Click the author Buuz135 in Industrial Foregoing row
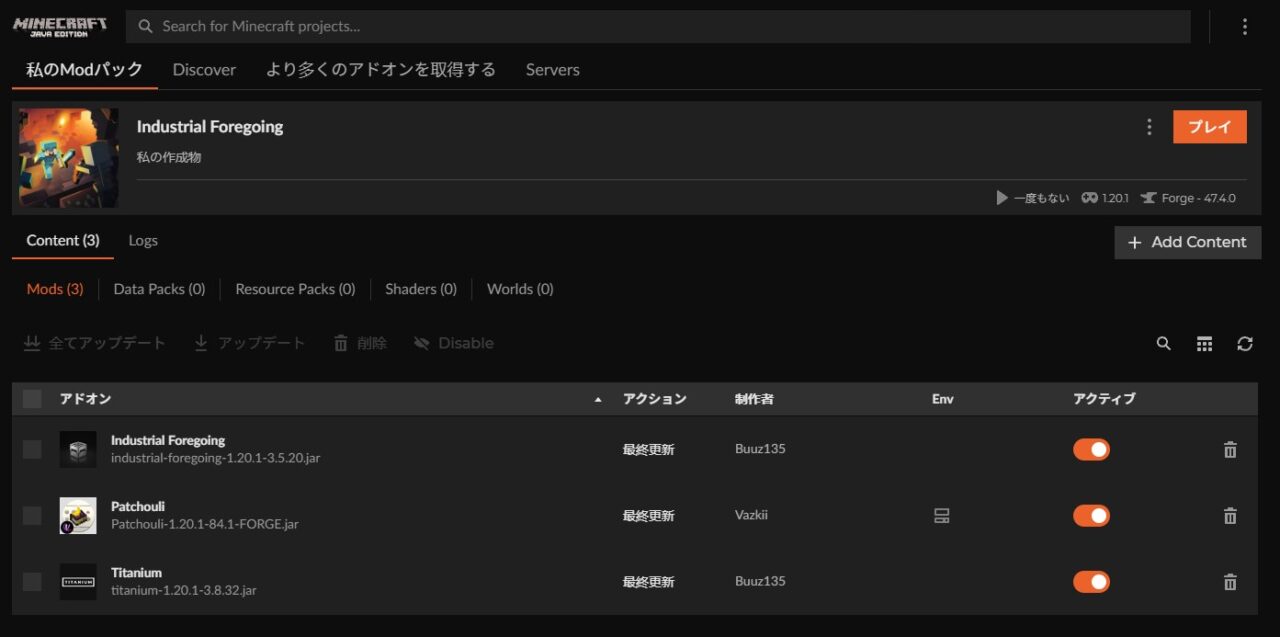1280x637 pixels. (760, 450)
